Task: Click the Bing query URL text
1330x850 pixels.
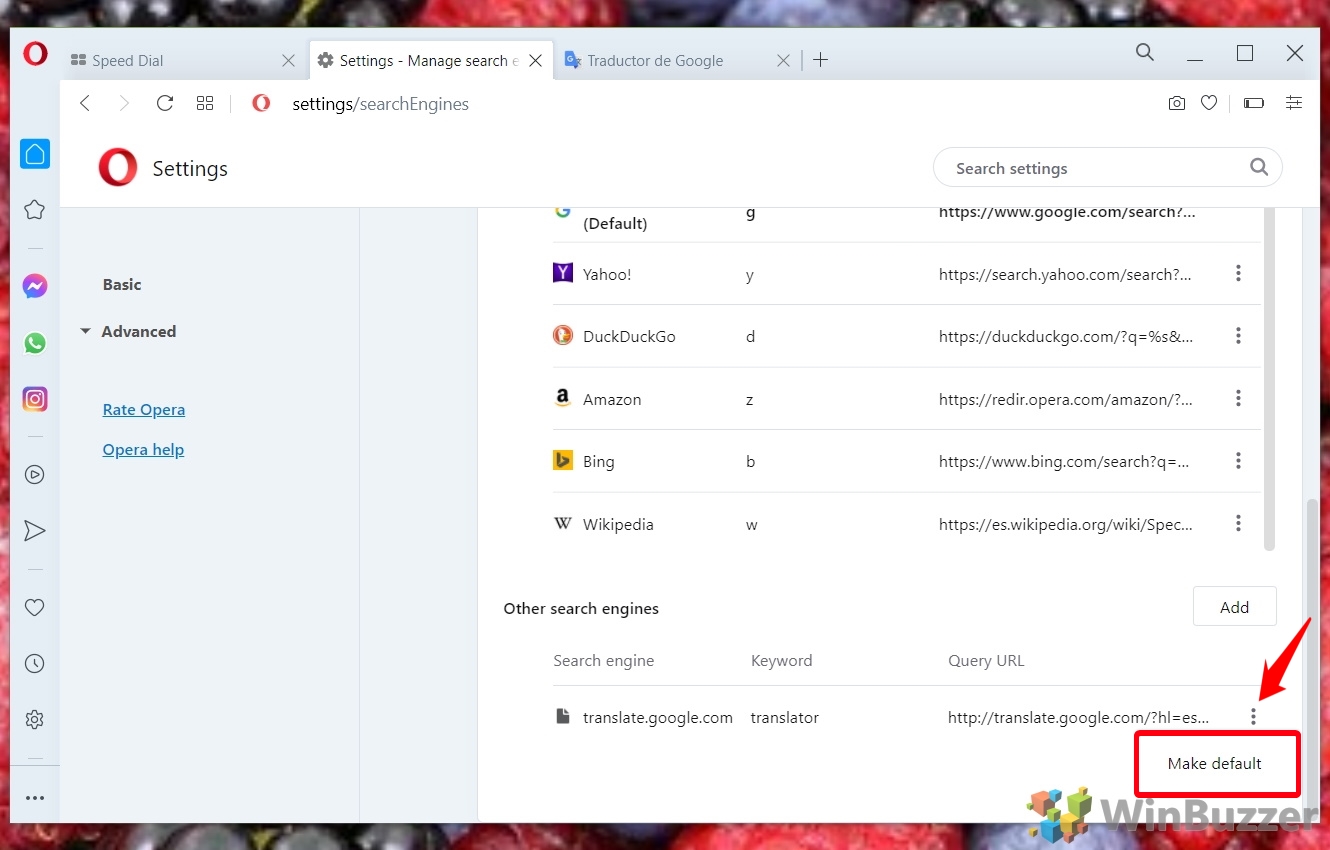Action: [1064, 461]
